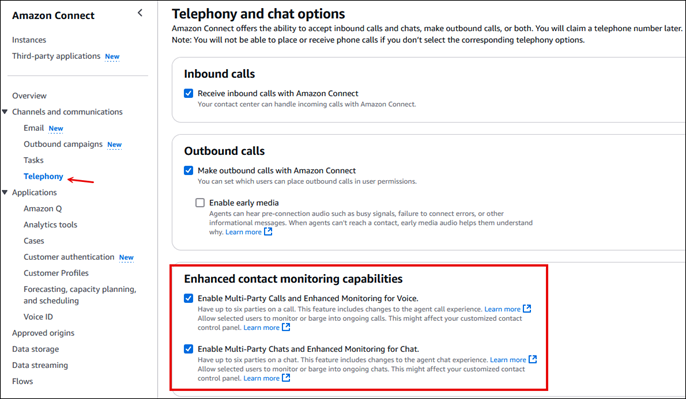Screen dimensions: 687x400
Task: Click external link icon after barge chats Learn more
Action: point(286,378)
